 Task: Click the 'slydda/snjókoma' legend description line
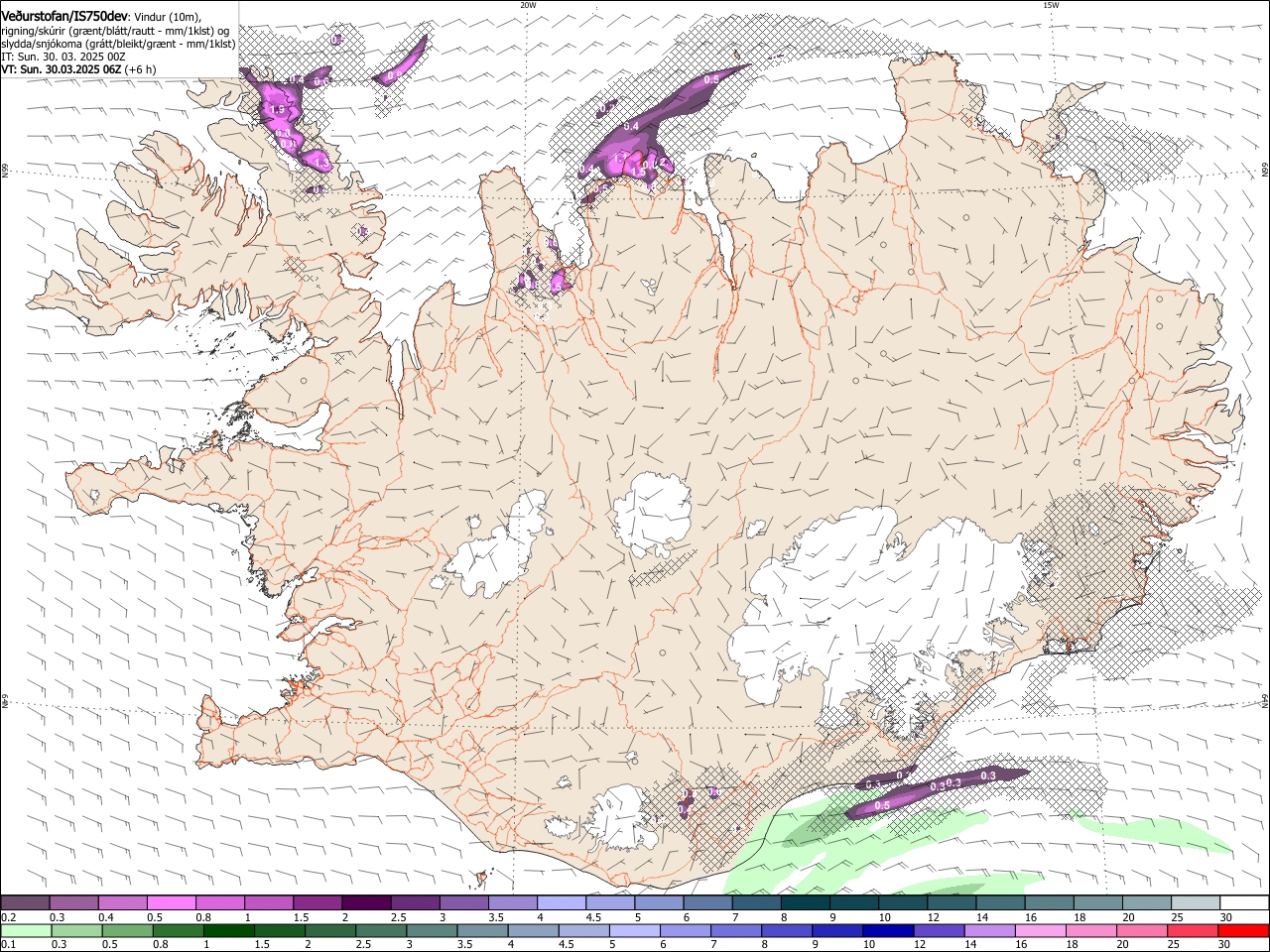pos(118,43)
